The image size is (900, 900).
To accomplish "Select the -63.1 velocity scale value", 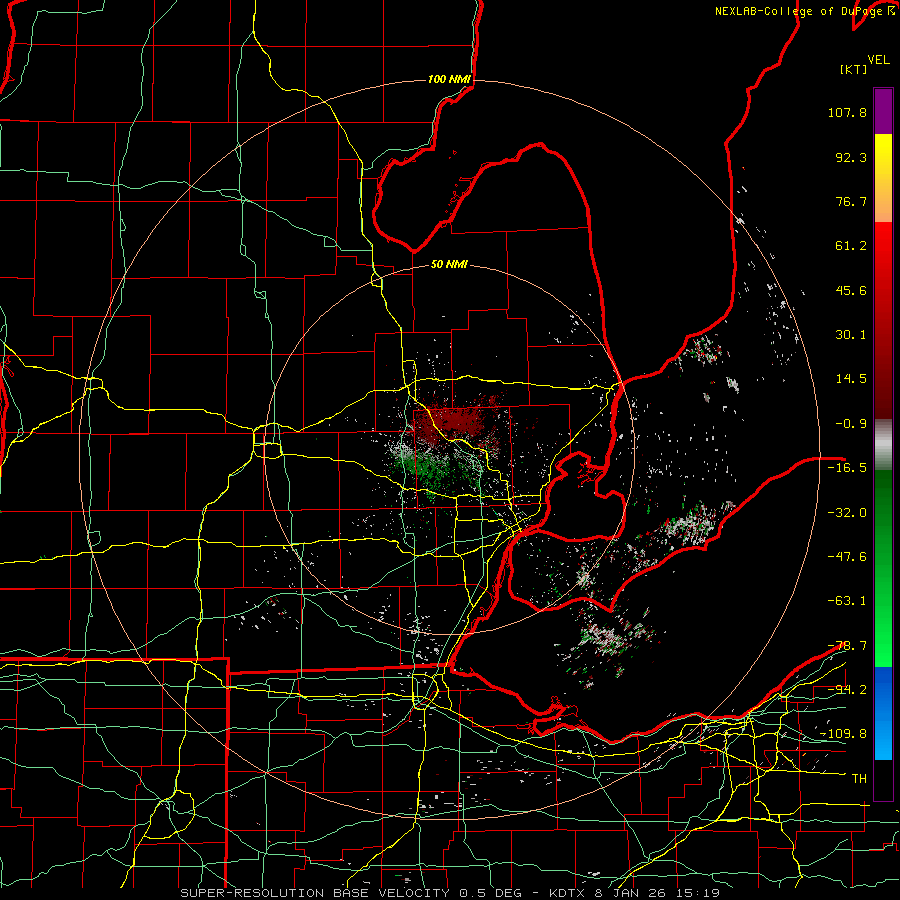I will pyautogui.click(x=847, y=601).
